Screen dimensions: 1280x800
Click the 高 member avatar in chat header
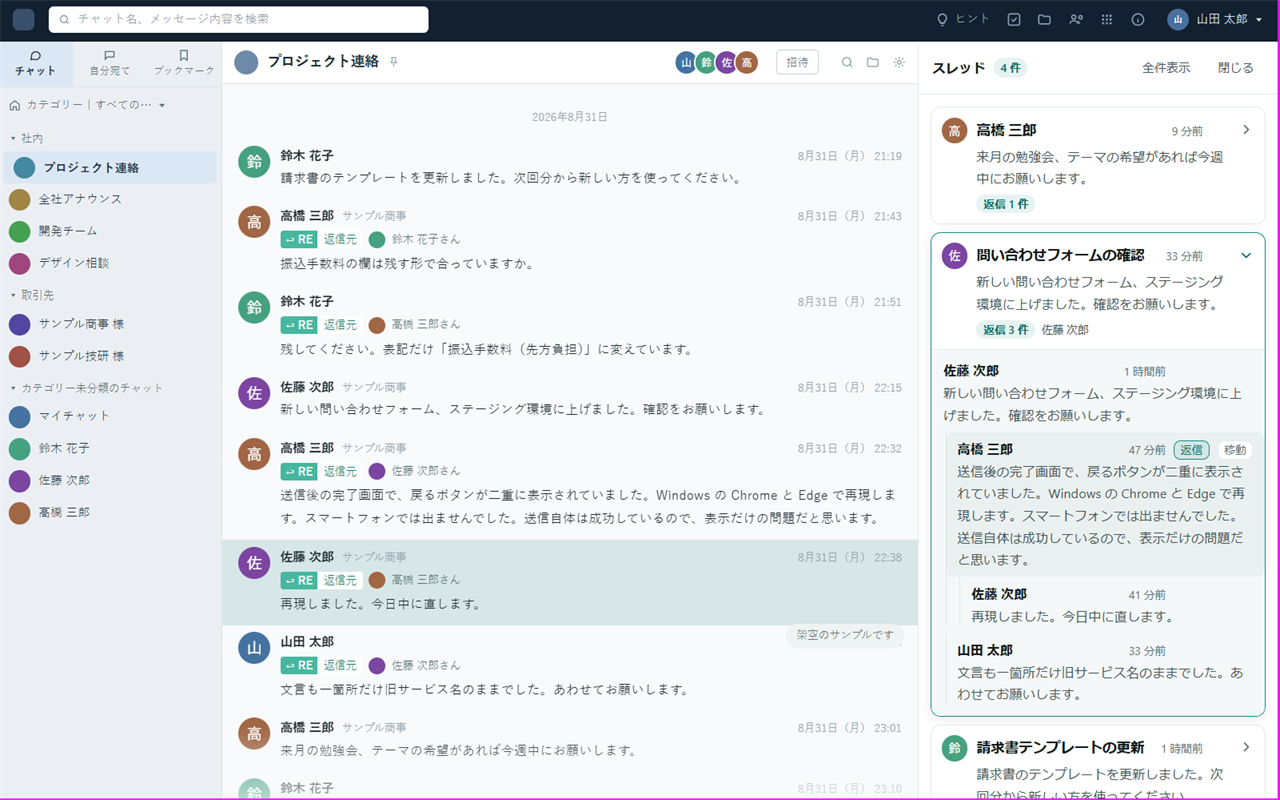tap(746, 63)
